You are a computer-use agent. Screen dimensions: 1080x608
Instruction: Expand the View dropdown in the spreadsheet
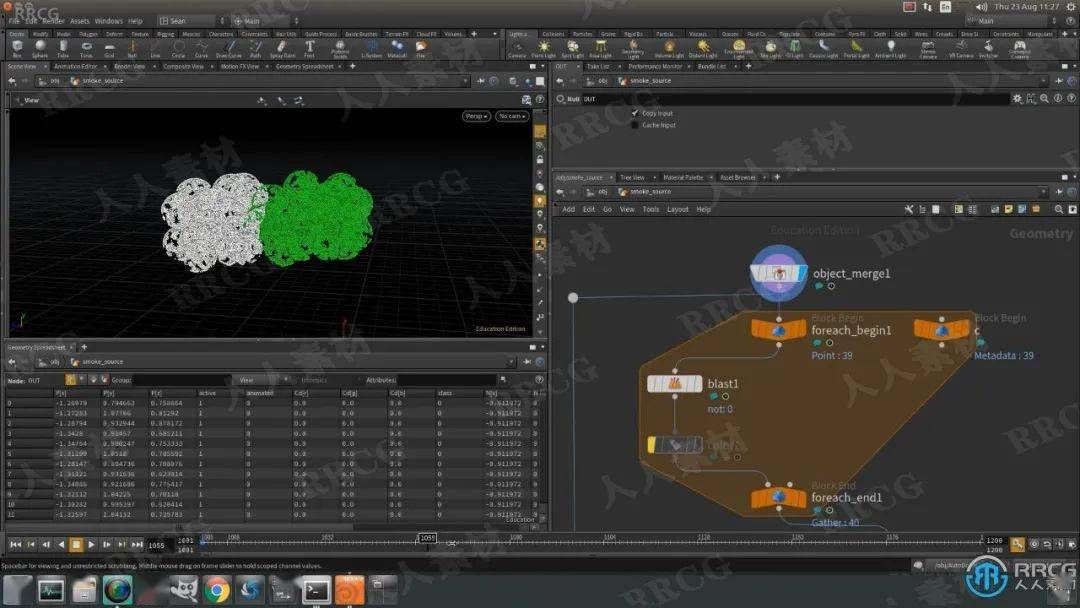[x=264, y=380]
